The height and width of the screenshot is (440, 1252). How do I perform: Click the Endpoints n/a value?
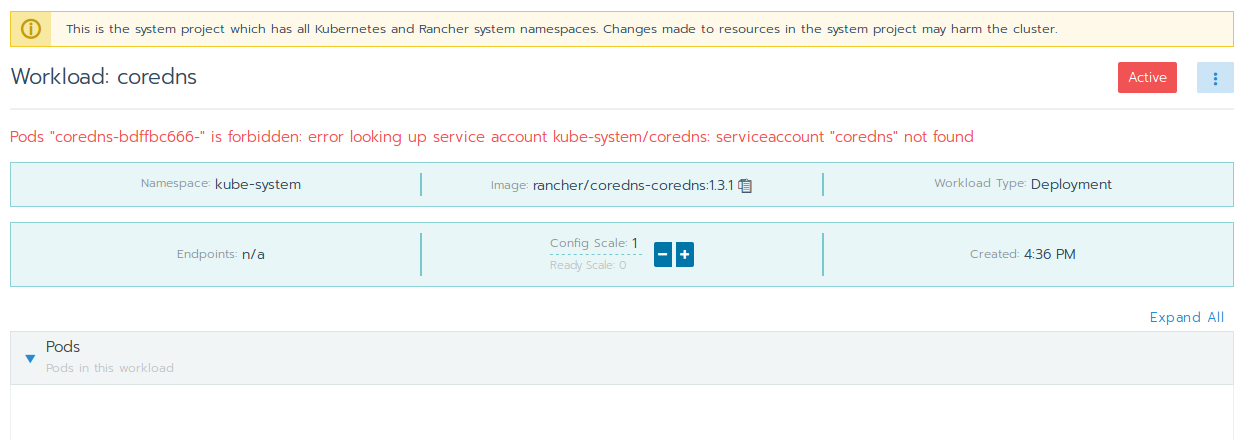[x=253, y=254]
